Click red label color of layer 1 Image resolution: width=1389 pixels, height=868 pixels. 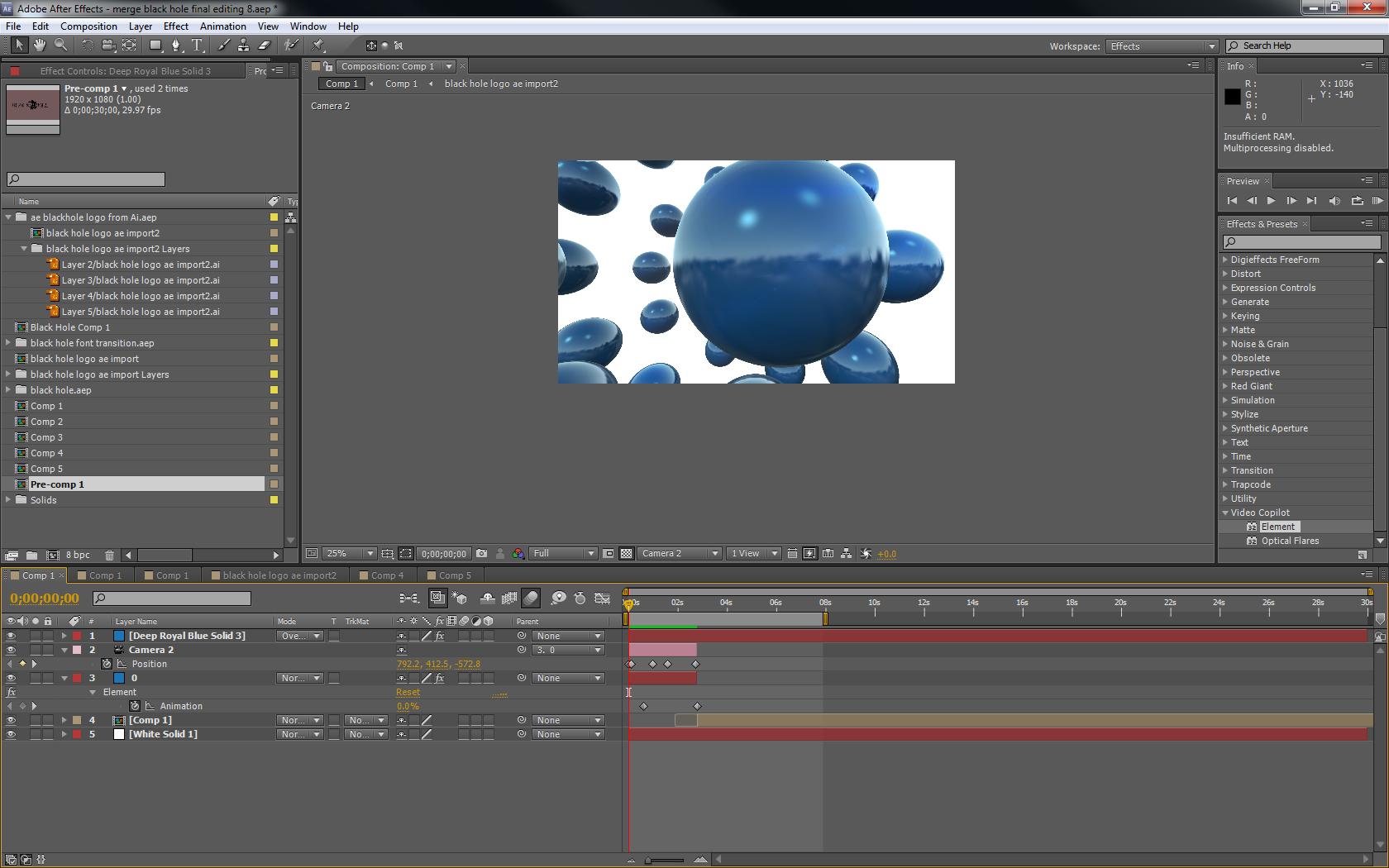pyautogui.click(x=77, y=636)
